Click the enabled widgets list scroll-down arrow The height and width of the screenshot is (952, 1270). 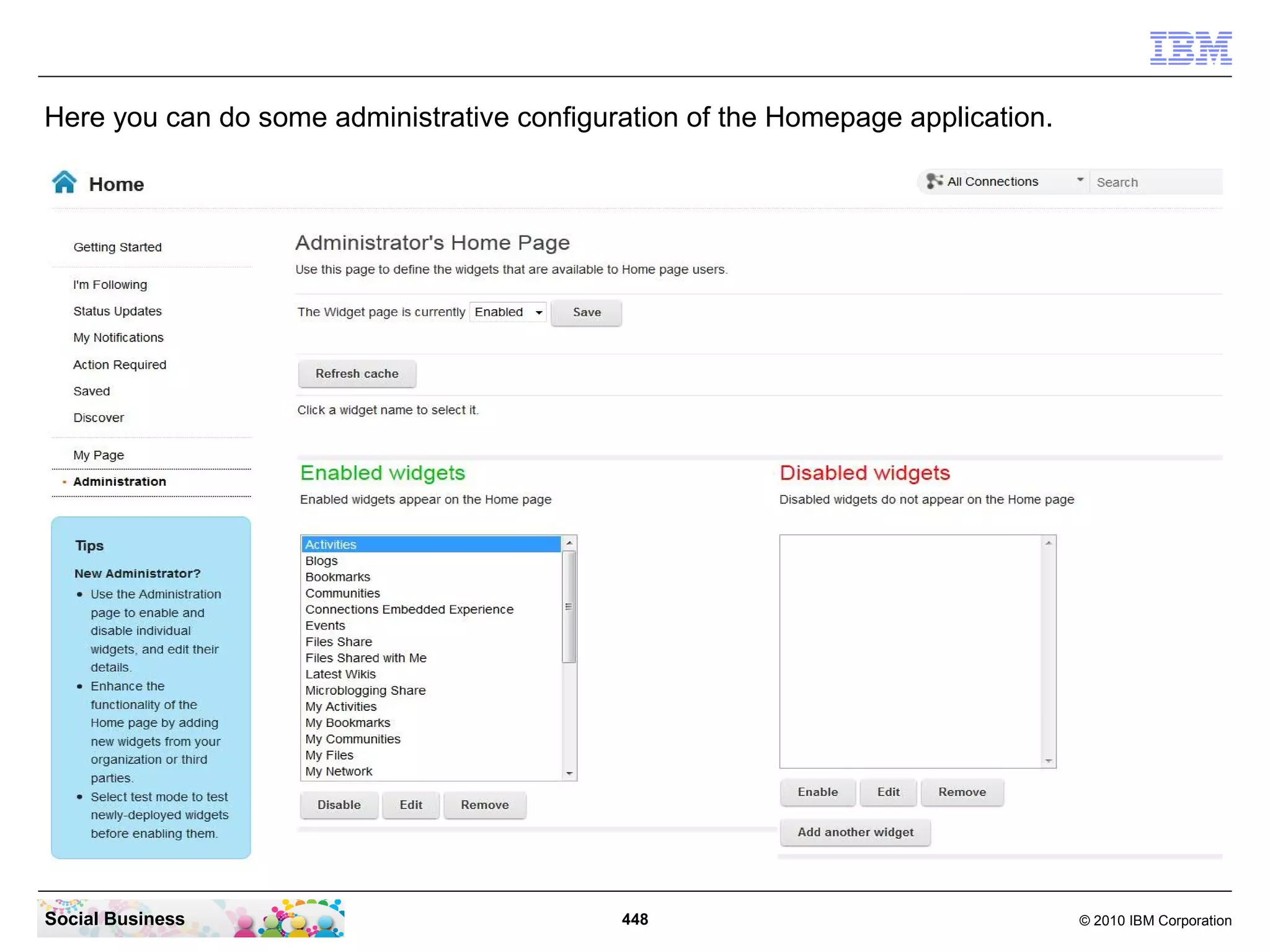[x=569, y=773]
